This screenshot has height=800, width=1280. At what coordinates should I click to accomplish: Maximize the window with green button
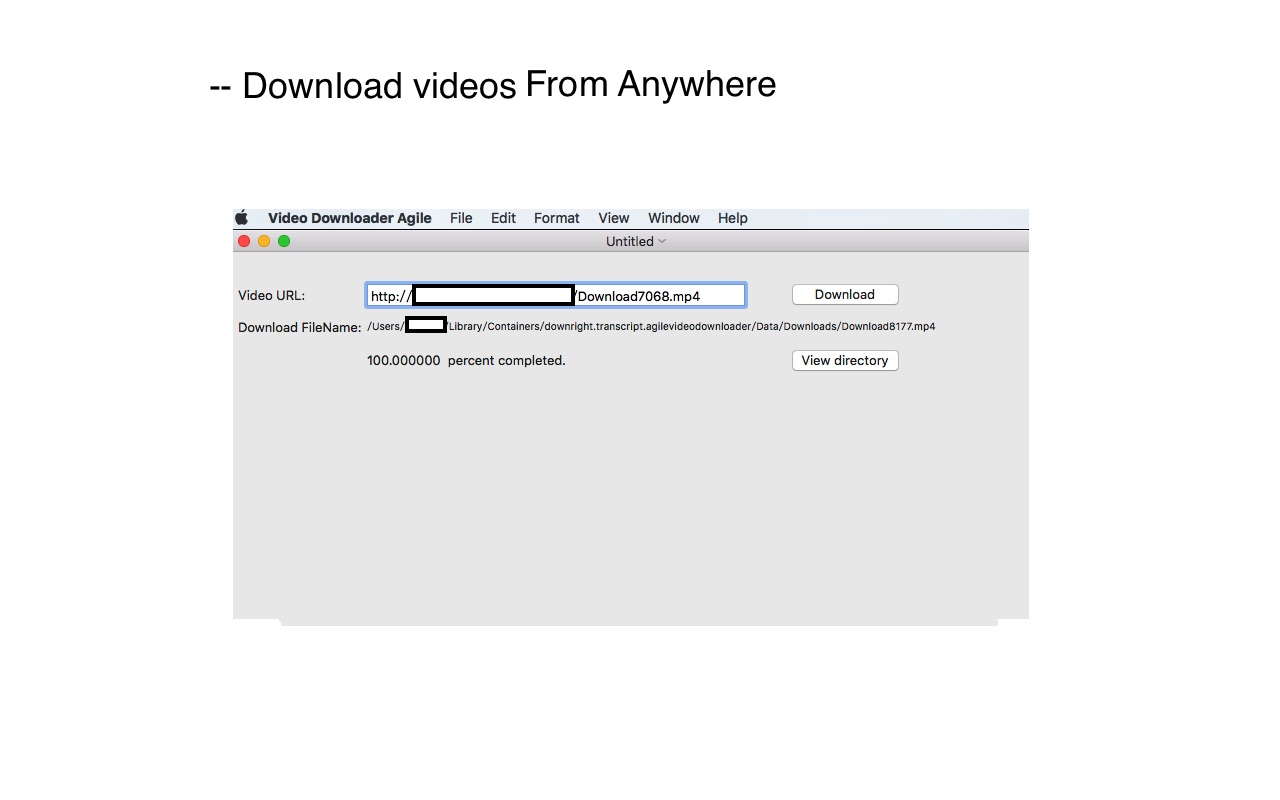[x=284, y=241]
